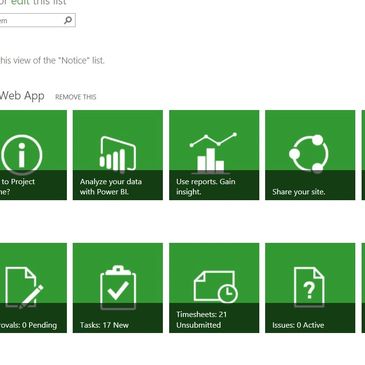Viewport: 365px width, 365px height.
Task: Click the green edit link in the top line
Action: coord(21,3)
